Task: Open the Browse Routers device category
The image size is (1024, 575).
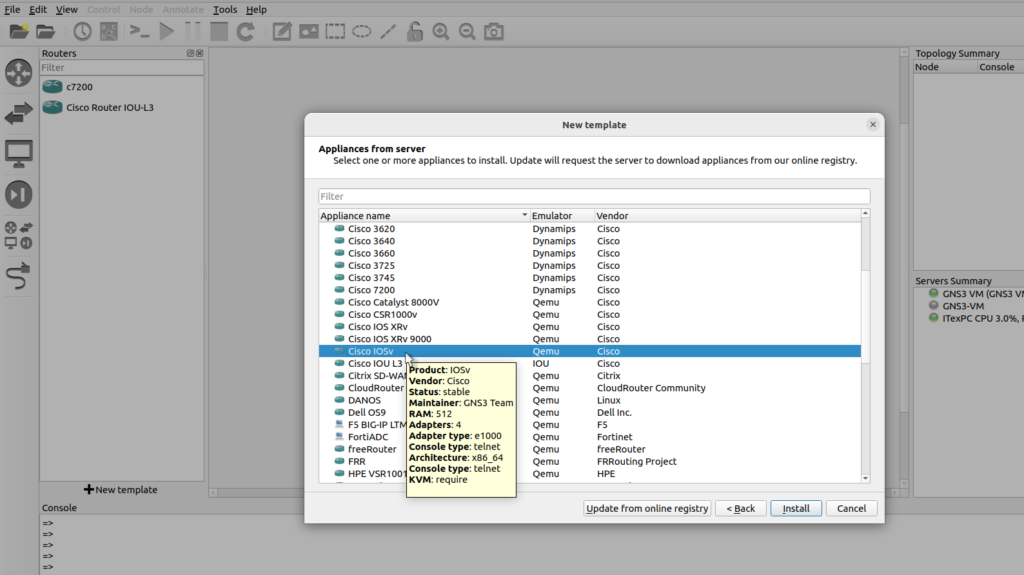Action: [19, 73]
